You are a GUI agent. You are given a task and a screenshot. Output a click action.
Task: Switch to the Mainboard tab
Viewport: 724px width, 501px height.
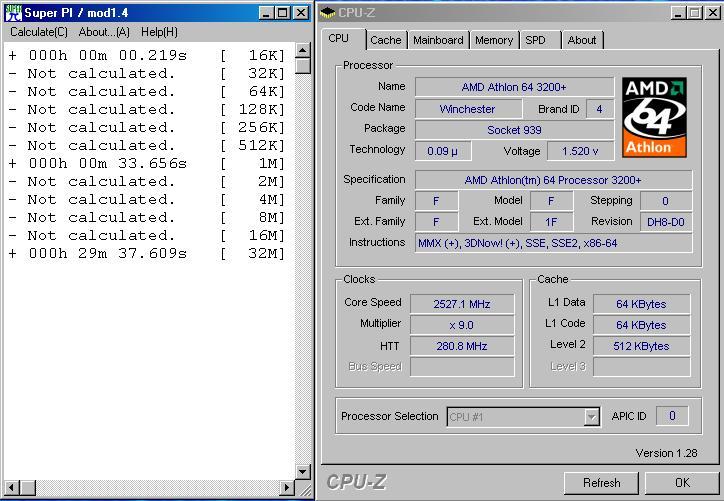pyautogui.click(x=438, y=40)
